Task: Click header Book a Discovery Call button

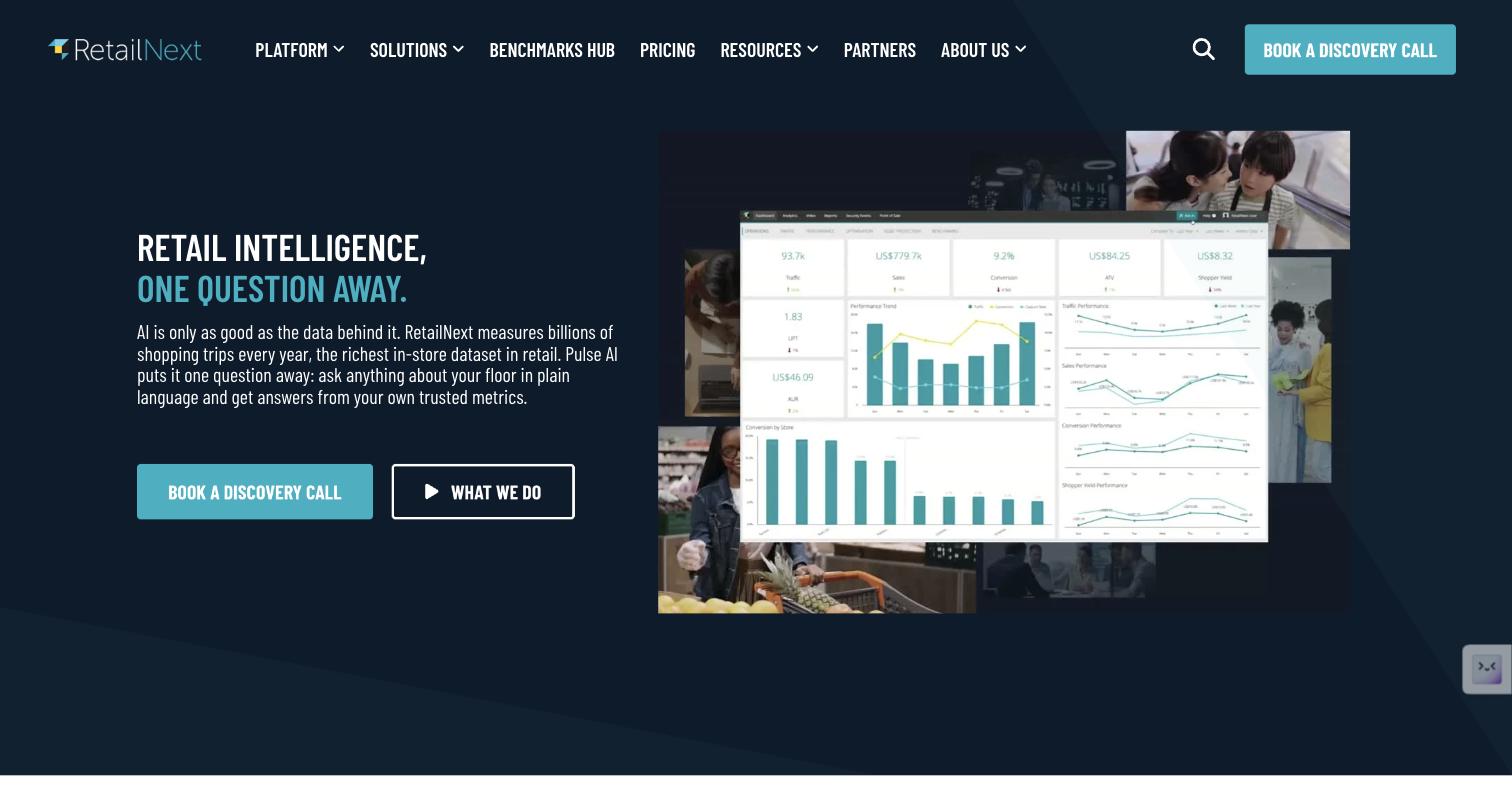Action: 1350,49
